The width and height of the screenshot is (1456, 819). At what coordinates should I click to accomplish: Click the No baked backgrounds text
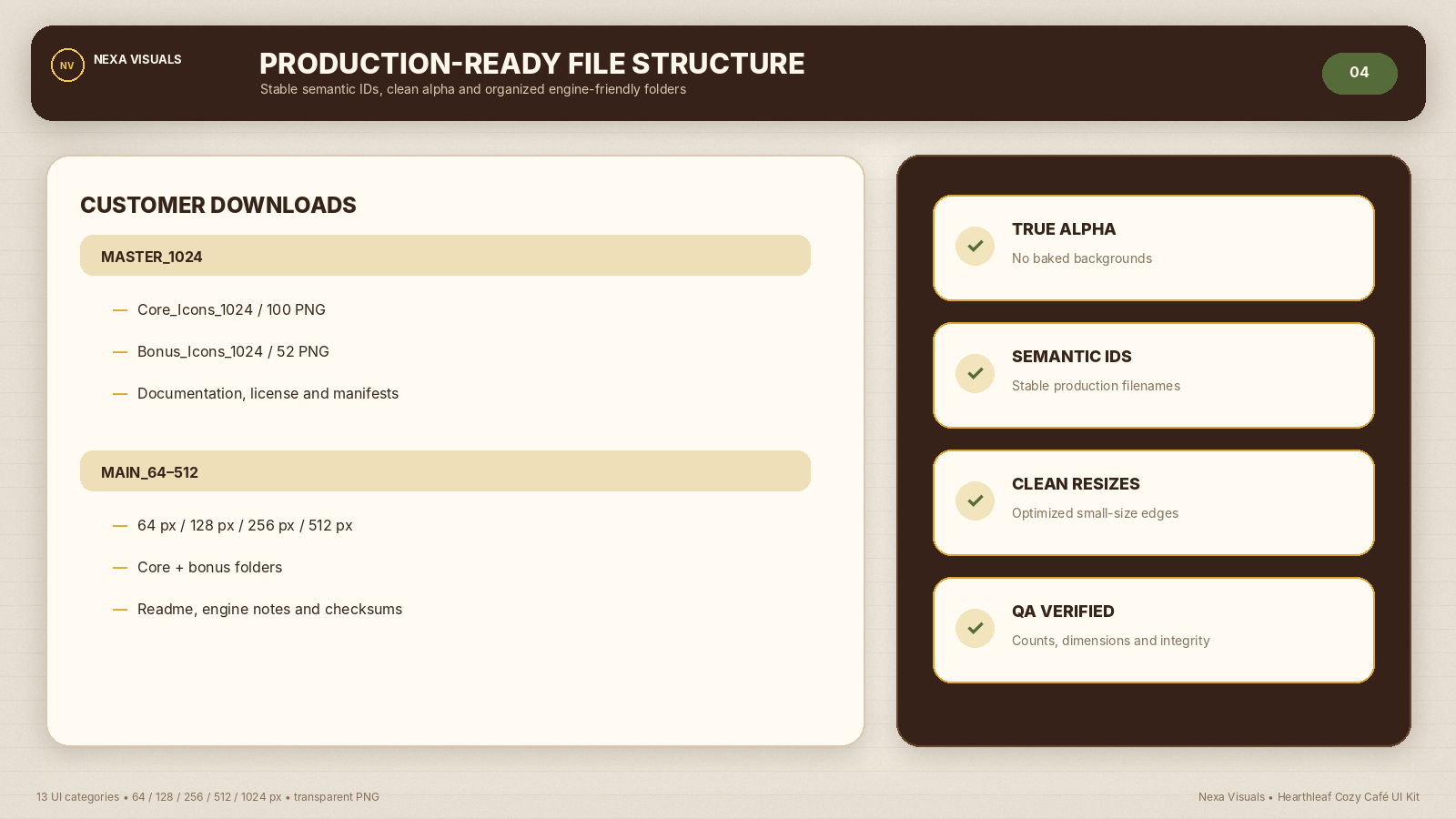1082,258
